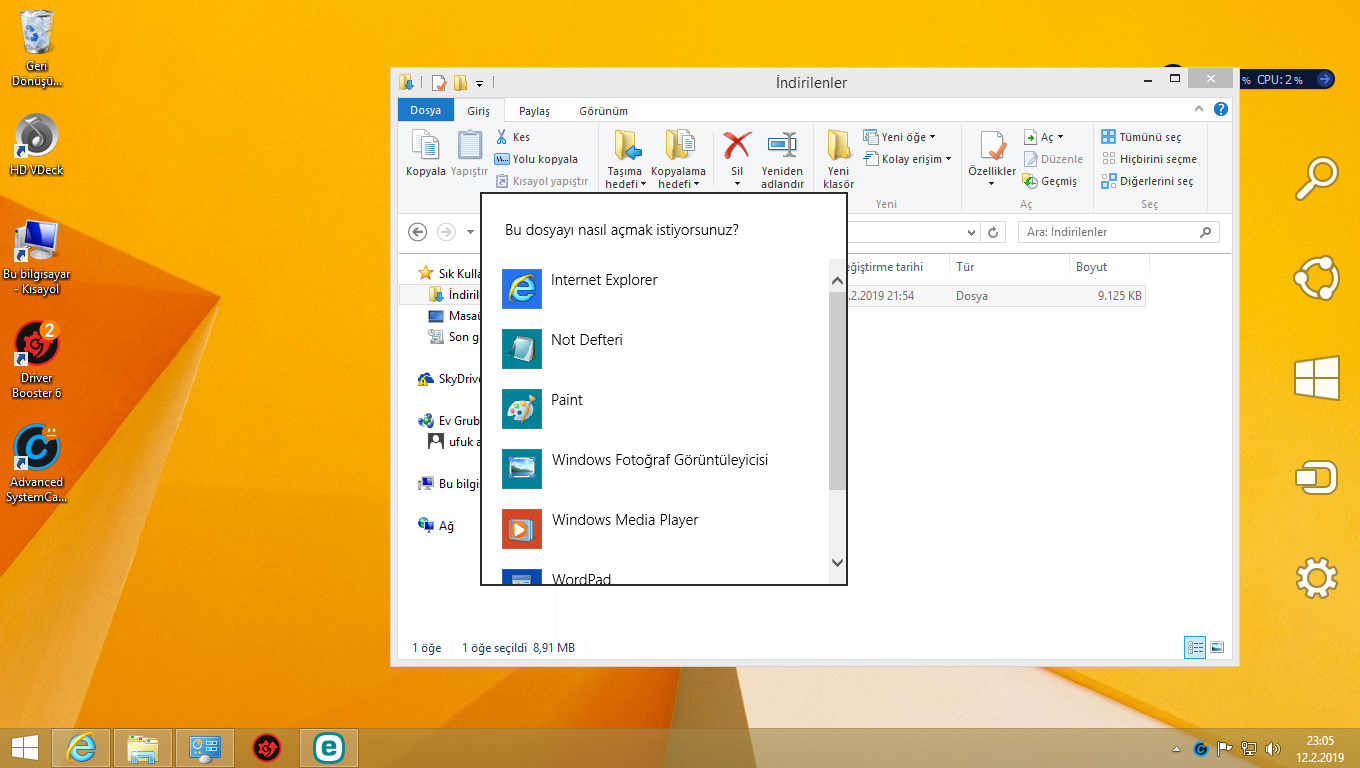Choose the Windows Media Player icon
1360x768 pixels.
[522, 529]
